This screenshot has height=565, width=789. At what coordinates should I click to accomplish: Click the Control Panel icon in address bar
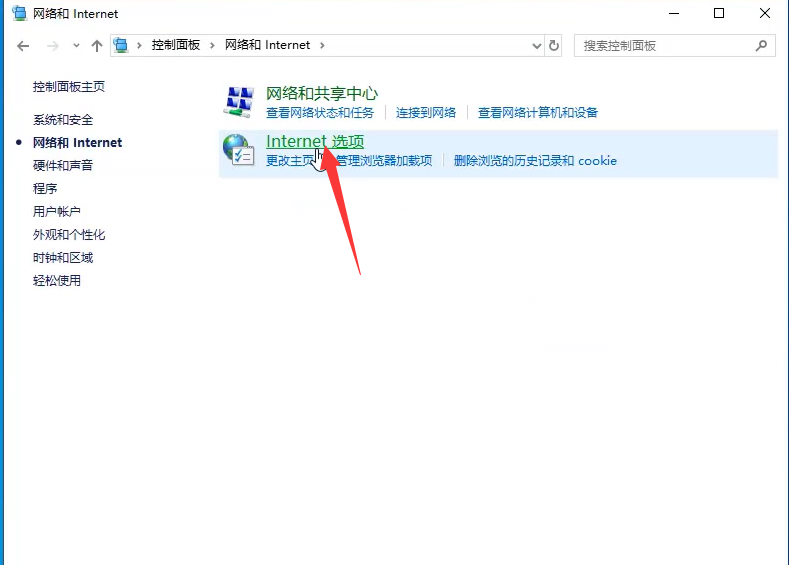(x=122, y=45)
